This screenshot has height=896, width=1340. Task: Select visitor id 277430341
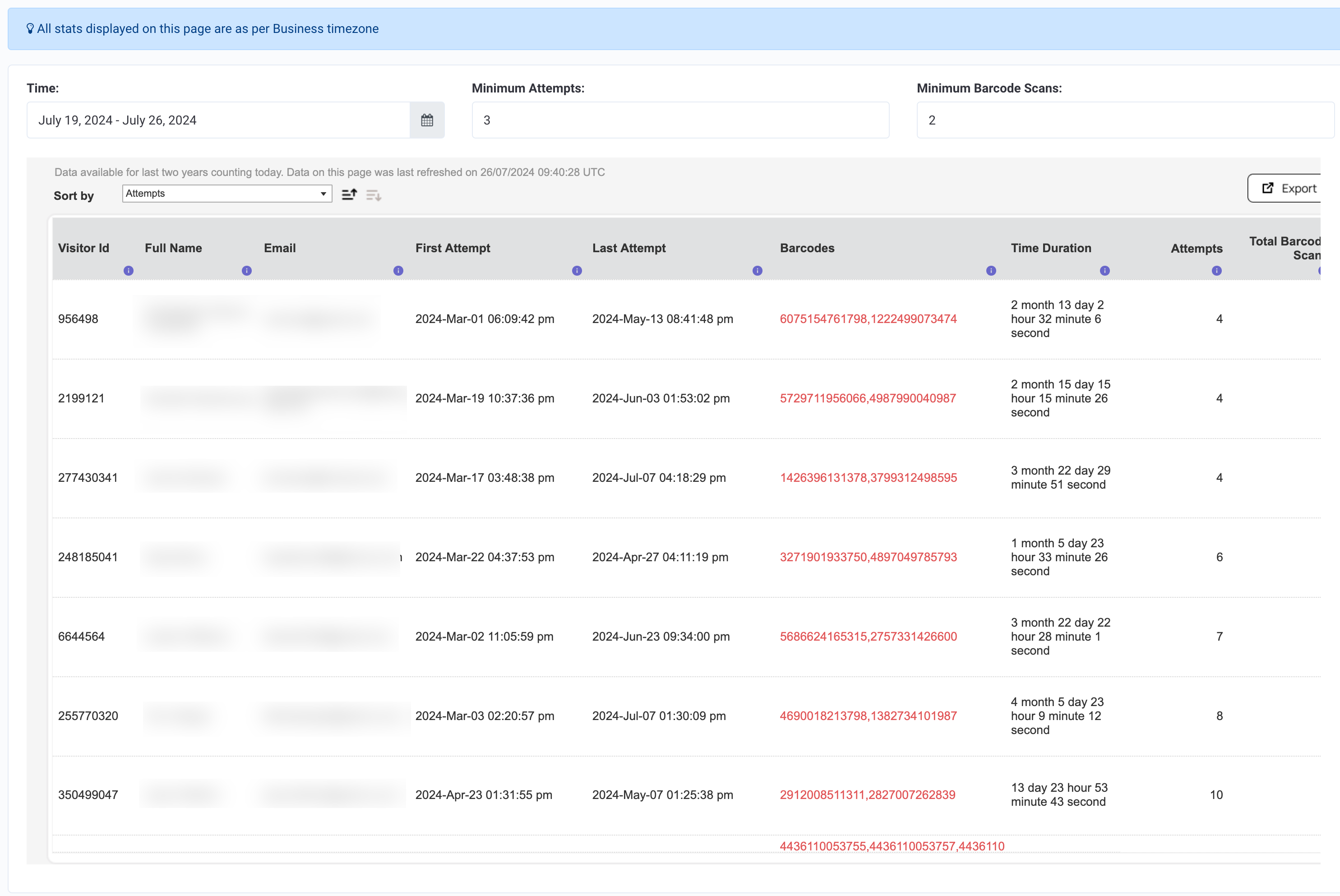click(88, 478)
